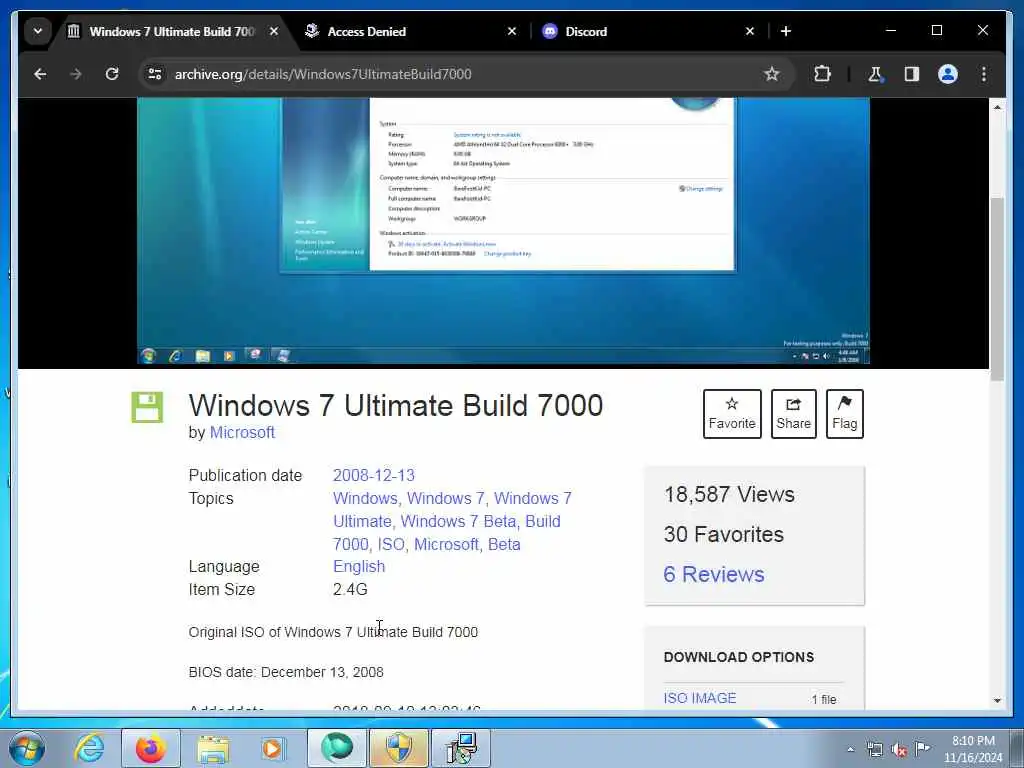The image size is (1024, 768).
Task: Open Chrome Labs flask icon
Action: click(875, 74)
